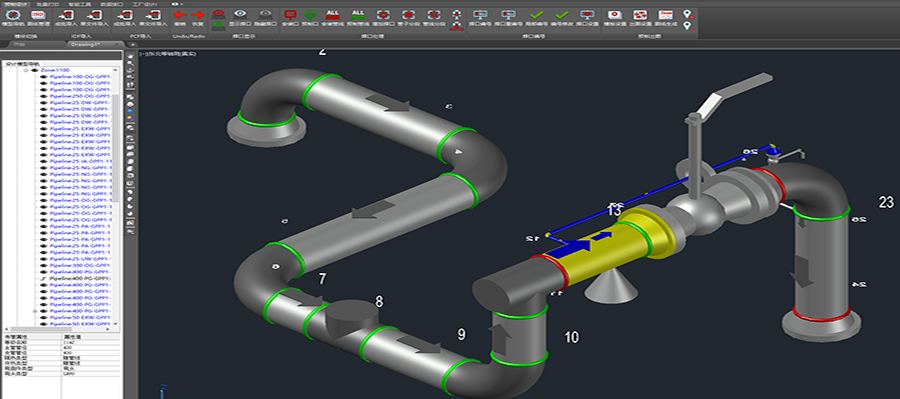Click the red eye weld display icon
Viewport: 900px width, 399px height.
pos(218,13)
